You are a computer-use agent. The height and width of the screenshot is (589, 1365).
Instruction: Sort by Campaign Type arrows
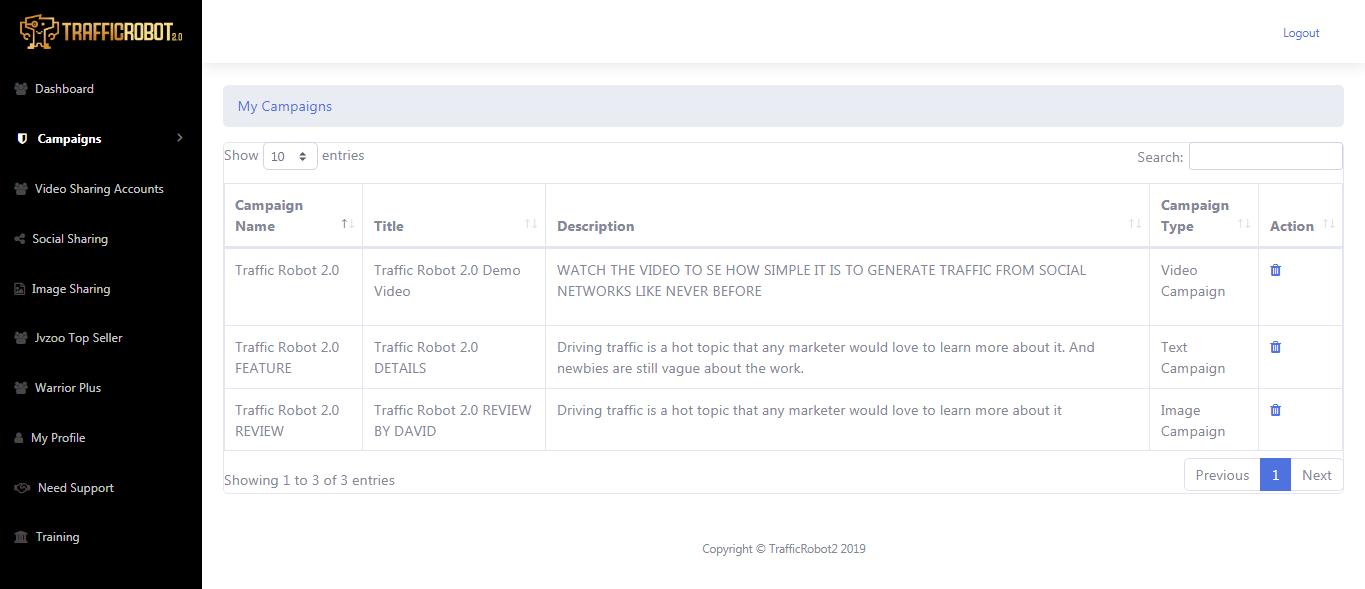[x=1244, y=223]
